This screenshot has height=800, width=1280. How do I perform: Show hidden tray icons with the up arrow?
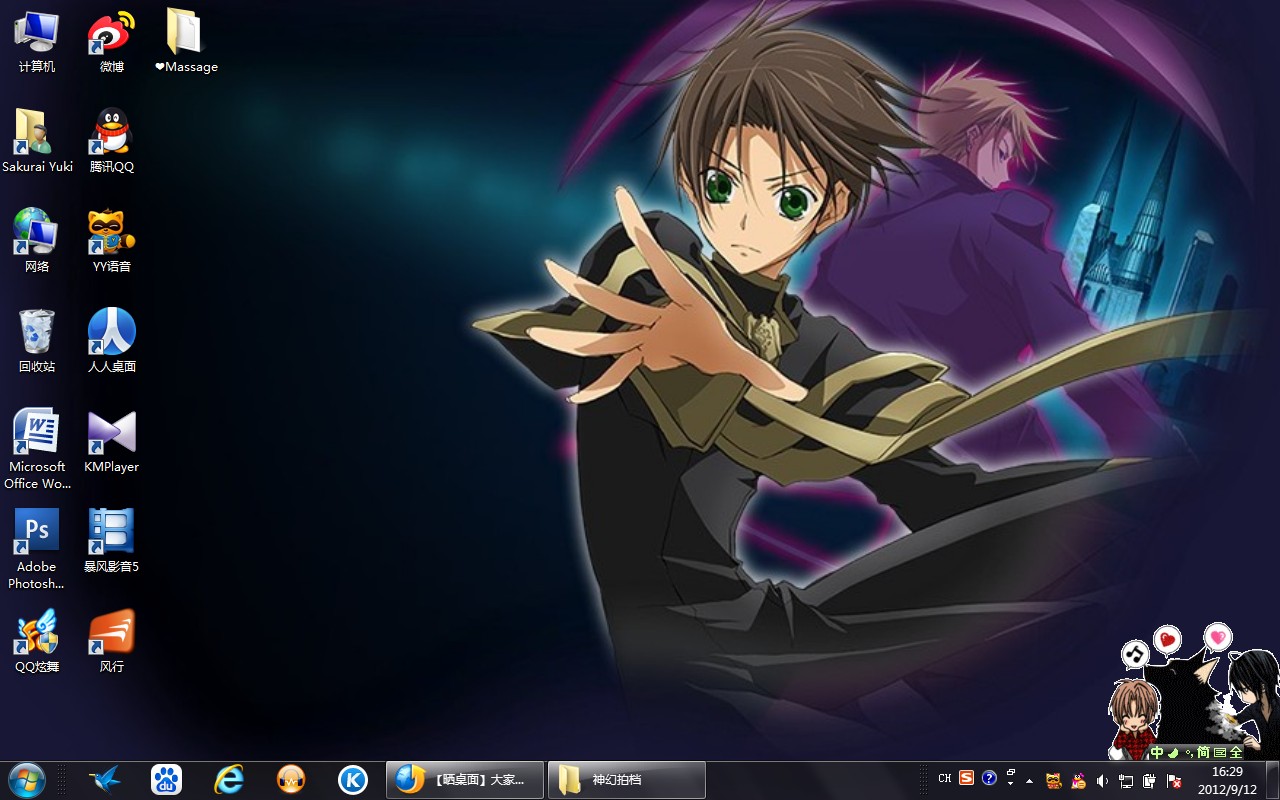click(x=1030, y=781)
